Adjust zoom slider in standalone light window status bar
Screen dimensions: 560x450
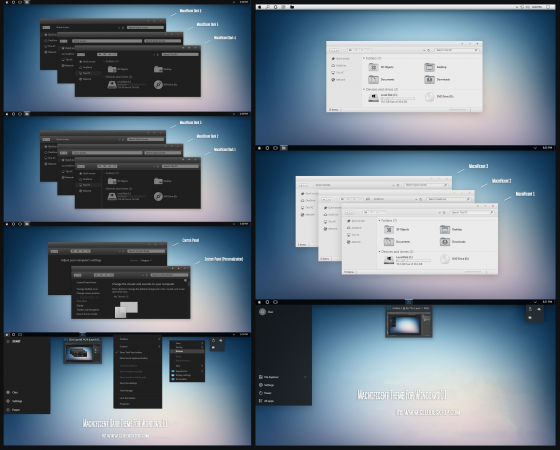pos(458,110)
